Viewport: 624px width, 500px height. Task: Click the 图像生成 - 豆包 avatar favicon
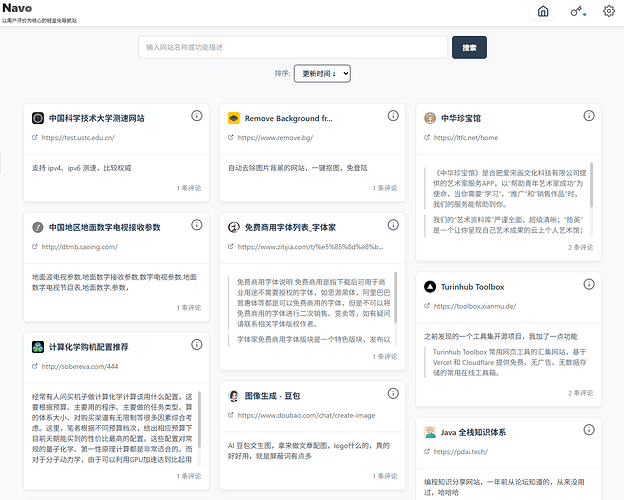click(234, 396)
